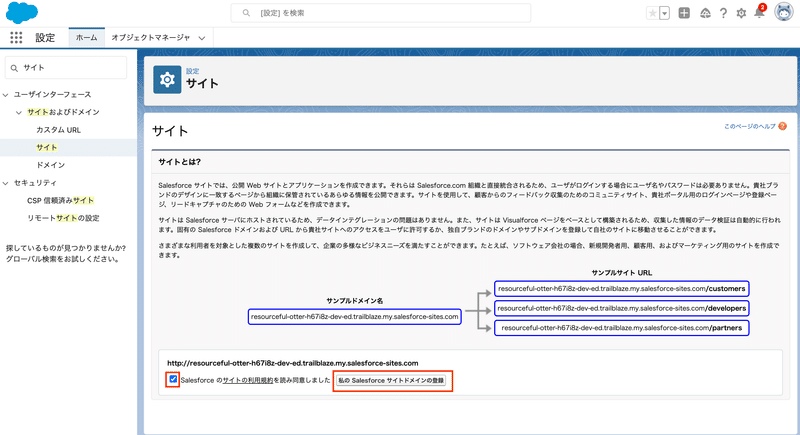The width and height of the screenshot is (800, 435).
Task: Click the 設定 app name label
Action: pos(45,37)
